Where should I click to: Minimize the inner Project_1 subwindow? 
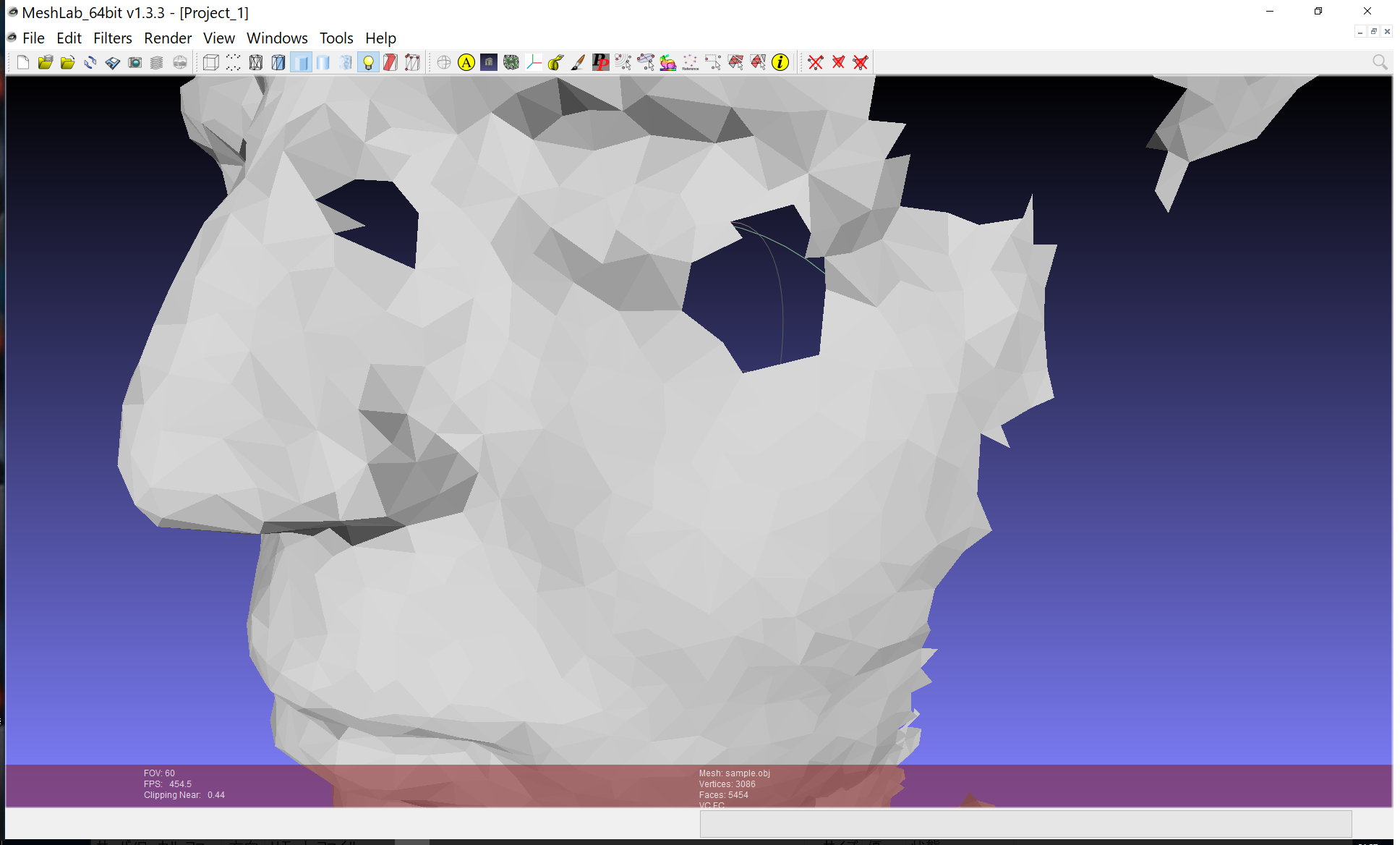pos(1360,32)
